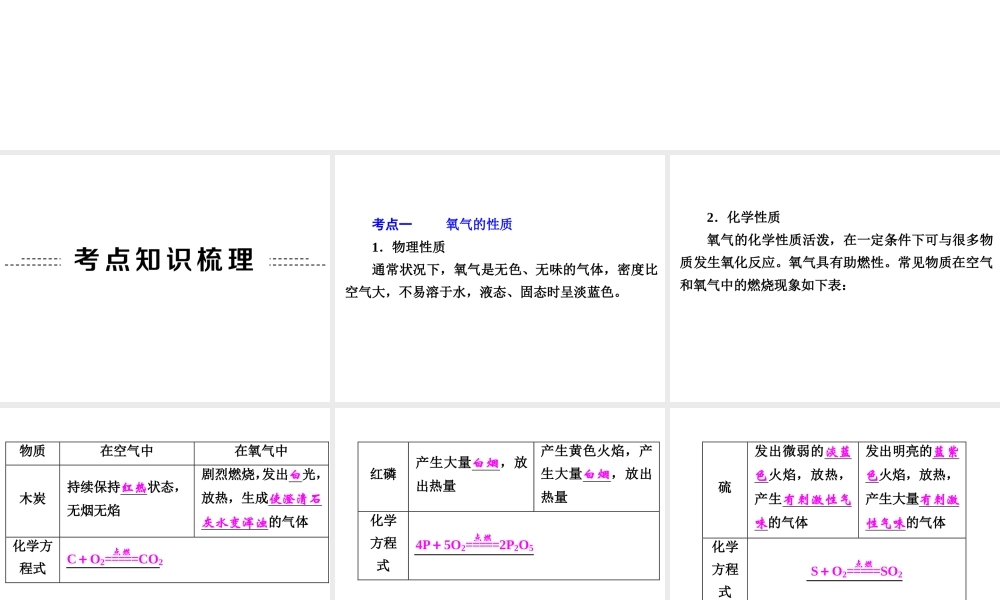Select the column header 在空气中
Viewport: 1000px width, 600px height.
[x=127, y=451]
